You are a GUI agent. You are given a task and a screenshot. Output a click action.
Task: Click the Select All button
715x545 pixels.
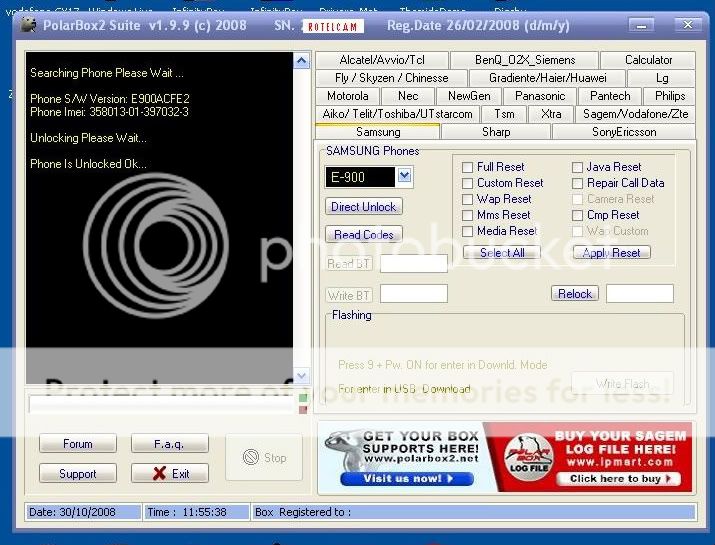(x=502, y=253)
